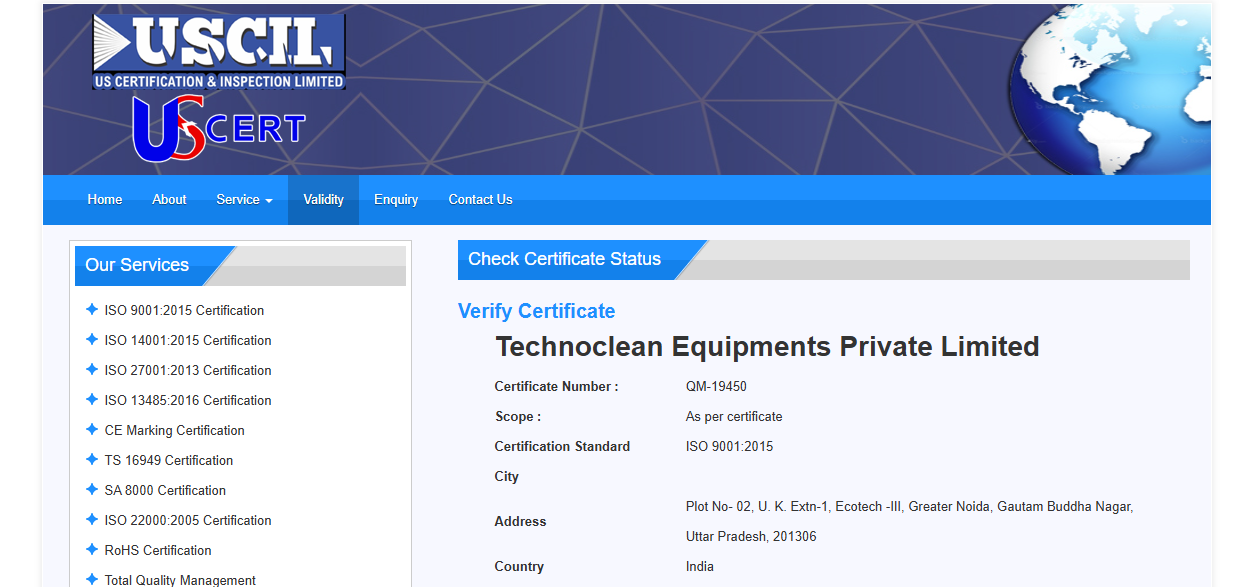The image size is (1252, 587).
Task: Open the About page
Action: pyautogui.click(x=169, y=200)
